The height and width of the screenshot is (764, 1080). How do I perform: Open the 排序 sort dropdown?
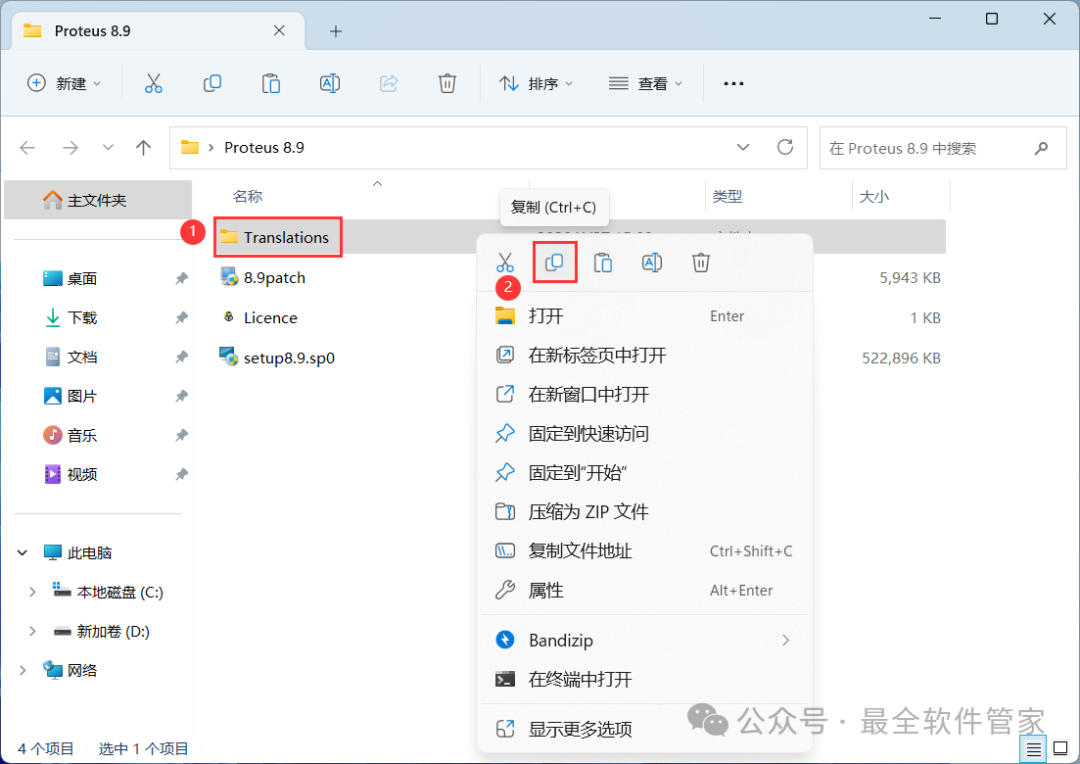click(x=537, y=83)
